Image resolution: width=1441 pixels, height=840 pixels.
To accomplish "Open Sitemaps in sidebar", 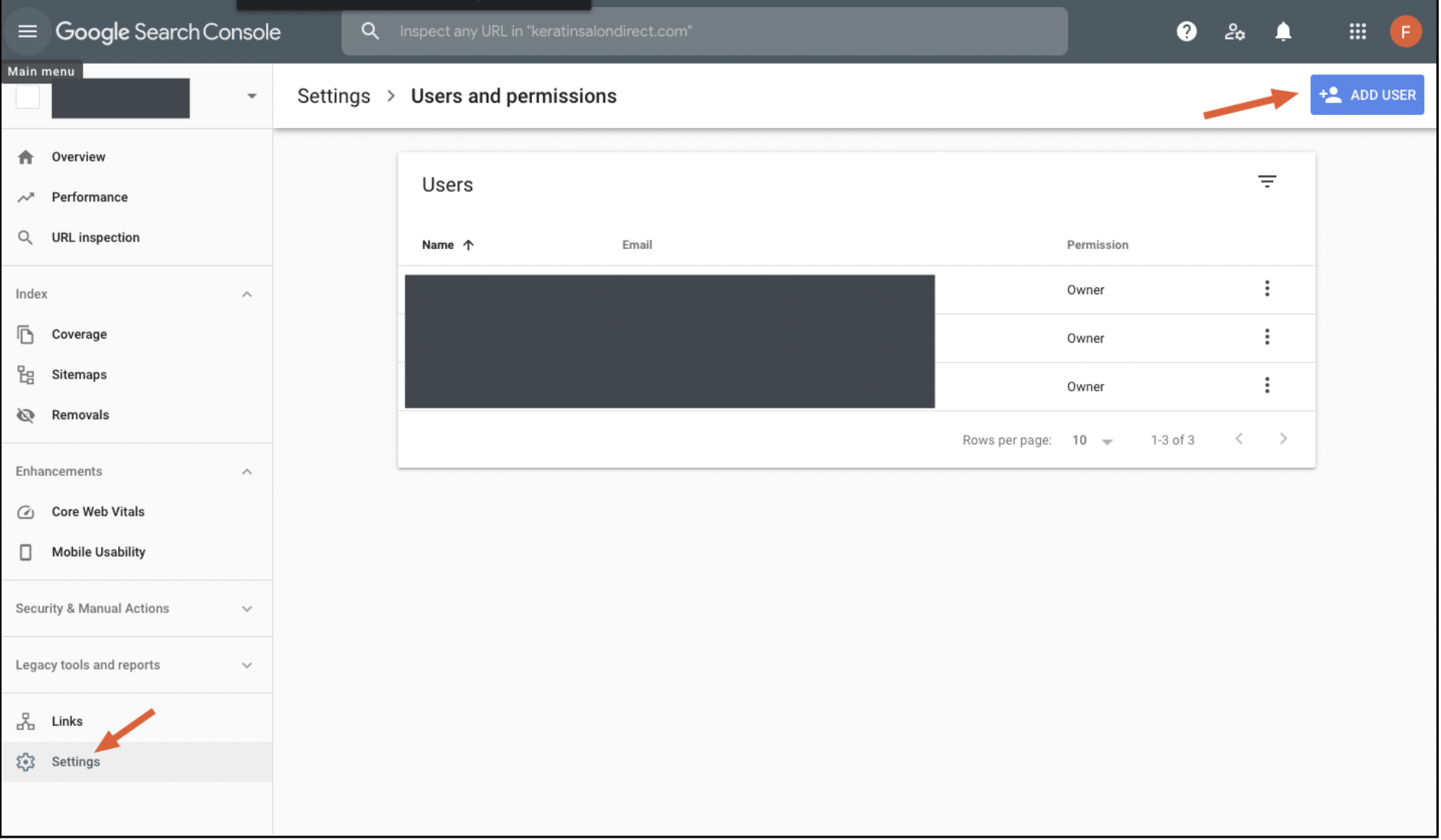I will pos(136,375).
